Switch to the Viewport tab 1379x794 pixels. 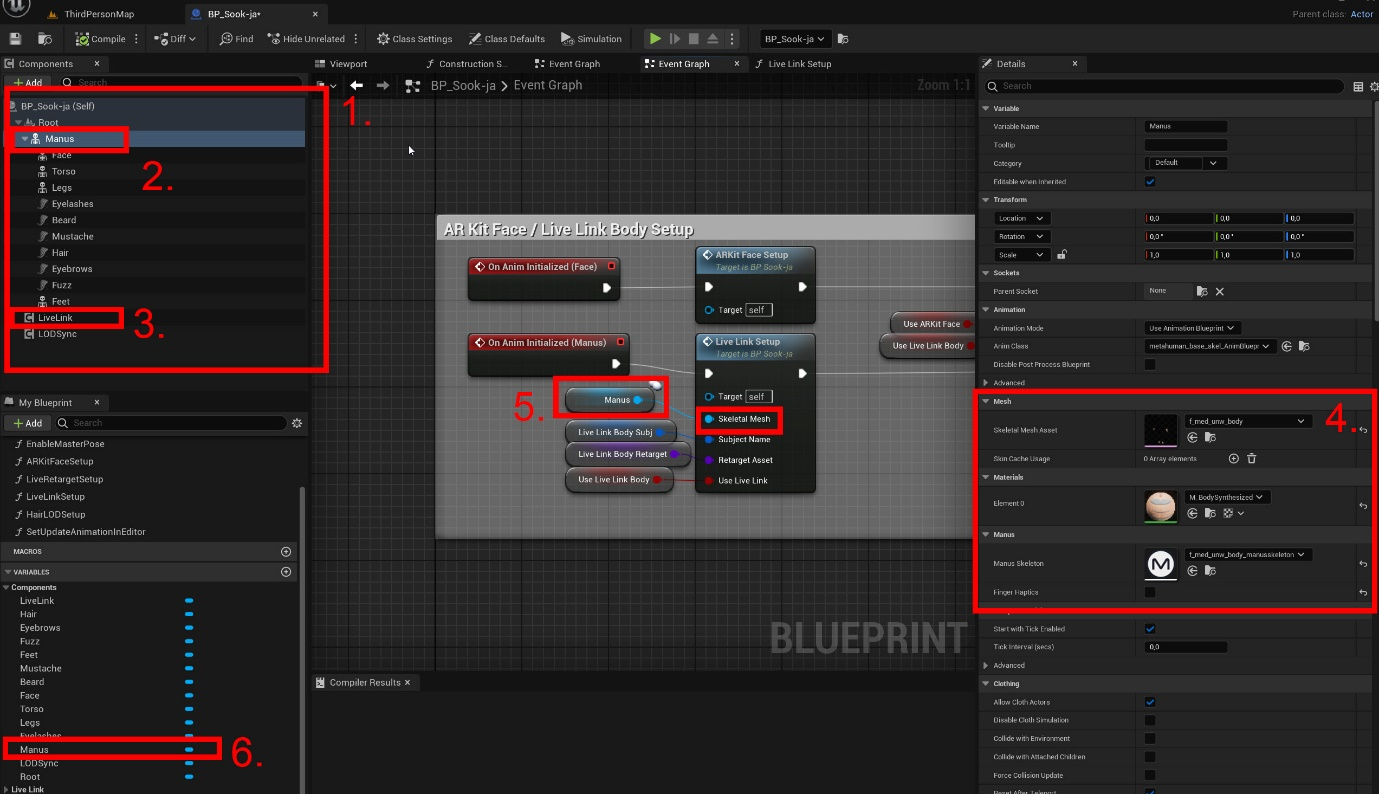point(348,64)
